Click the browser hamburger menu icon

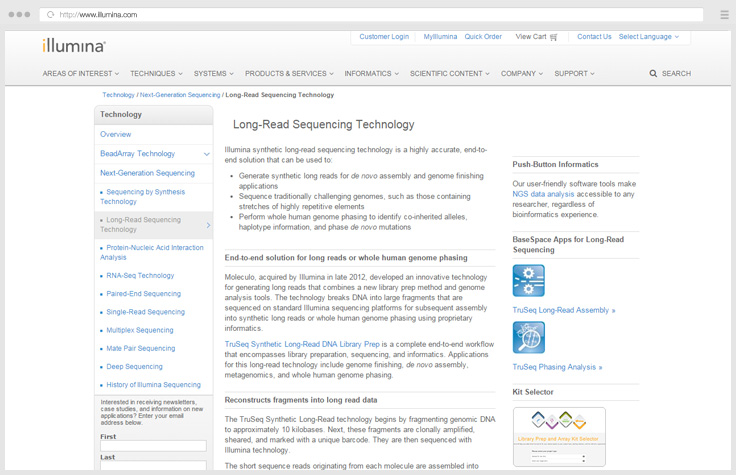(724, 15)
